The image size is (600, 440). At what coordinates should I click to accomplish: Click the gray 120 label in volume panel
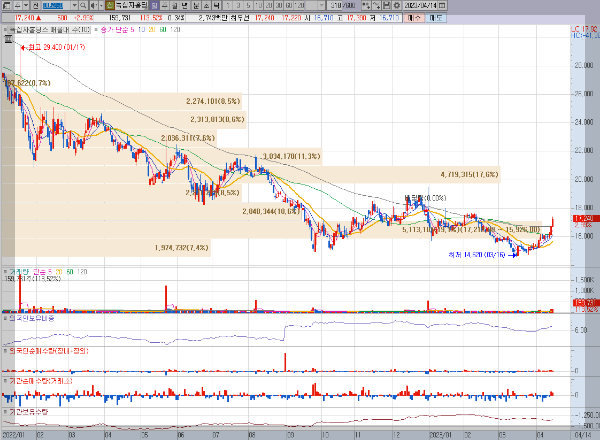pos(82,272)
